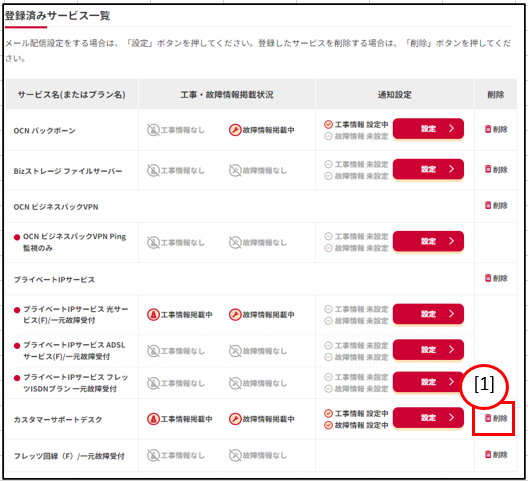Image resolution: width=528 pixels, height=481 pixels.
Task: Click 工事情報 設定中 check for OCN バックボーン
Action: coord(328,125)
